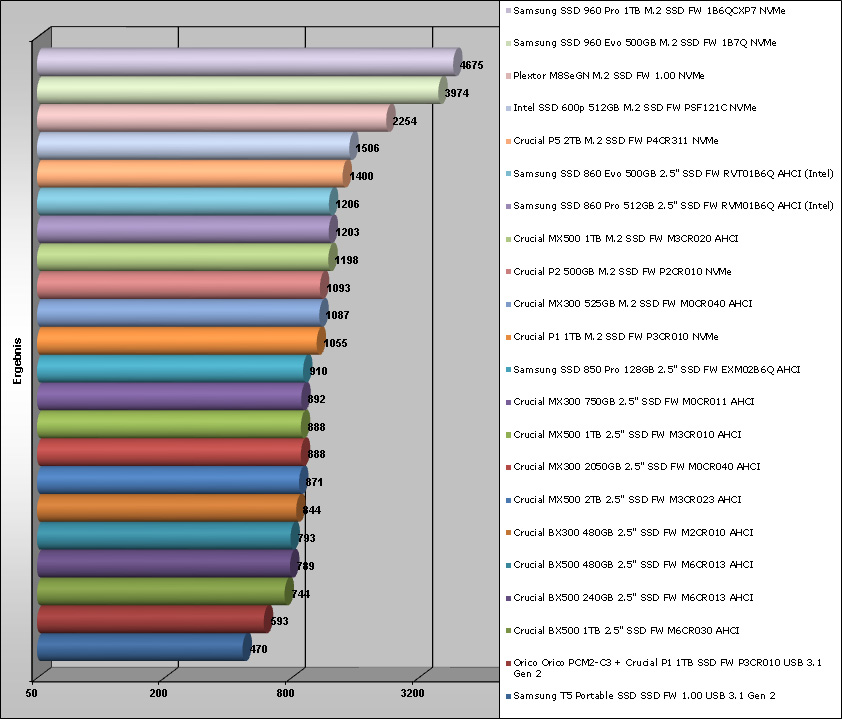Select the value label 1087
The image size is (842, 719).
[x=337, y=315]
